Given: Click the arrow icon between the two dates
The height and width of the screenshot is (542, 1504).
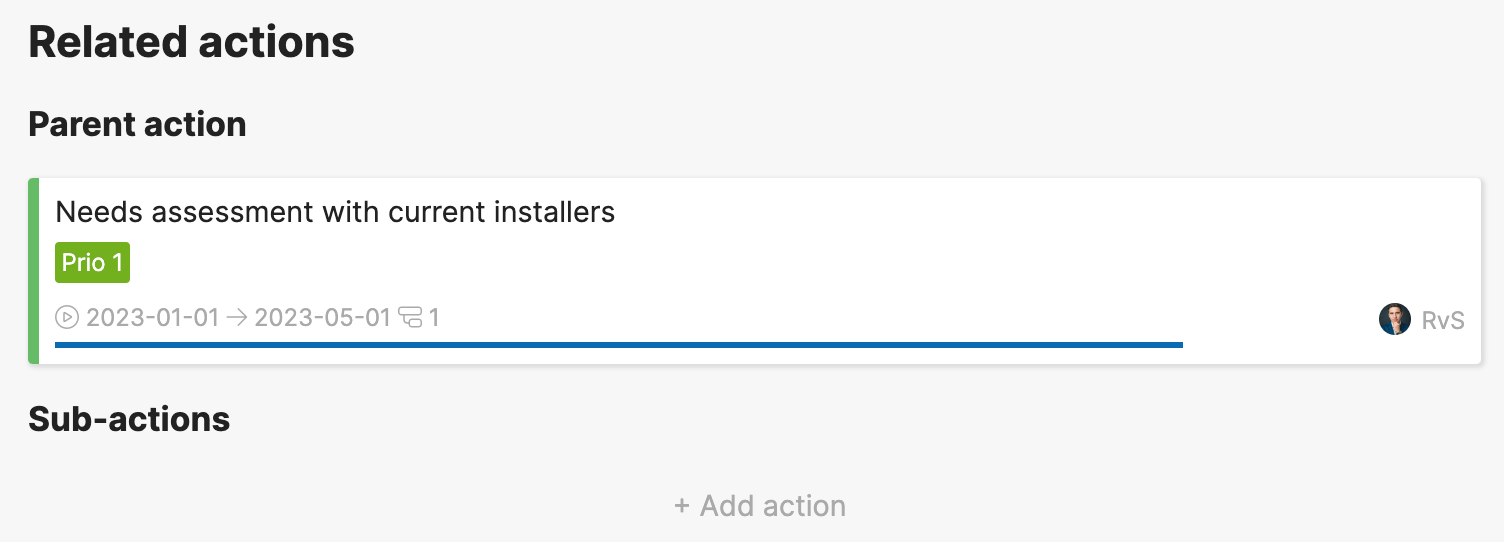Looking at the screenshot, I should (x=237, y=318).
